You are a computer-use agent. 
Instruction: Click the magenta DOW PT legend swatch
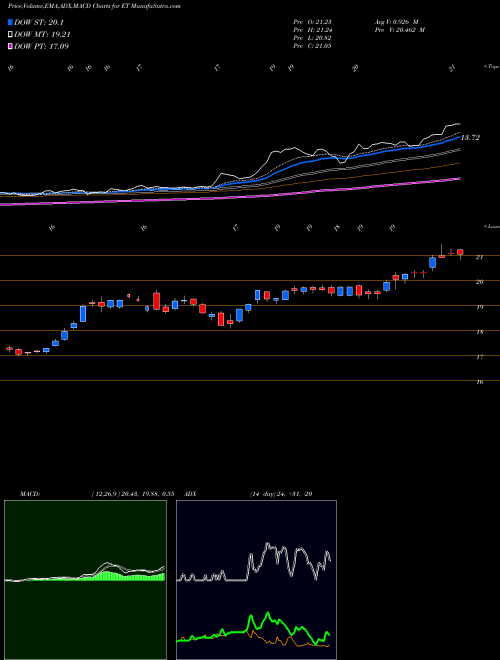[10, 46]
